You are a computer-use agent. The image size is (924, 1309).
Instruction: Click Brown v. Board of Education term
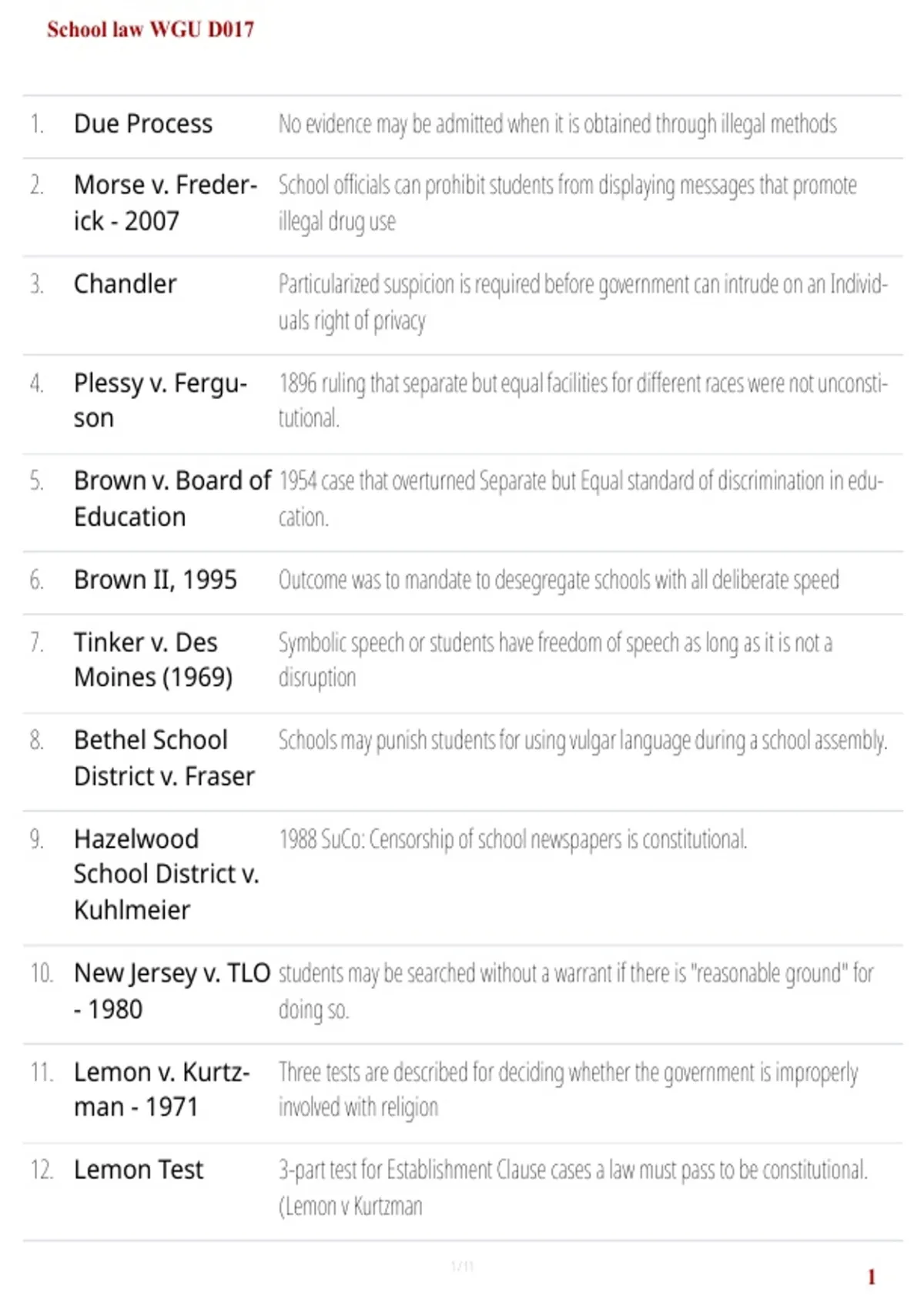[172, 499]
